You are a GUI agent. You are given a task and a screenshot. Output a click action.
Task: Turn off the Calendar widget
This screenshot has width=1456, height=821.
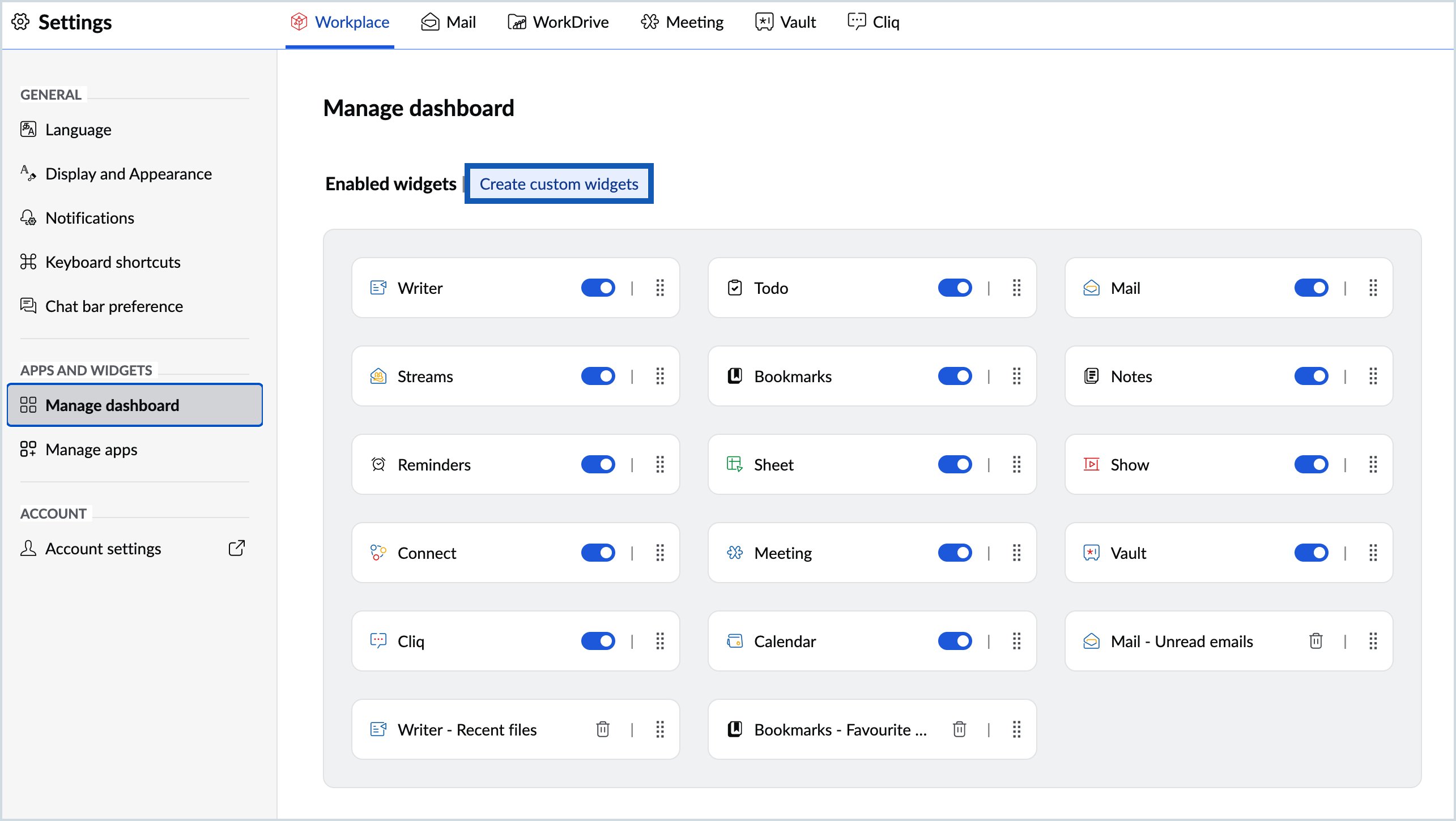pos(955,641)
